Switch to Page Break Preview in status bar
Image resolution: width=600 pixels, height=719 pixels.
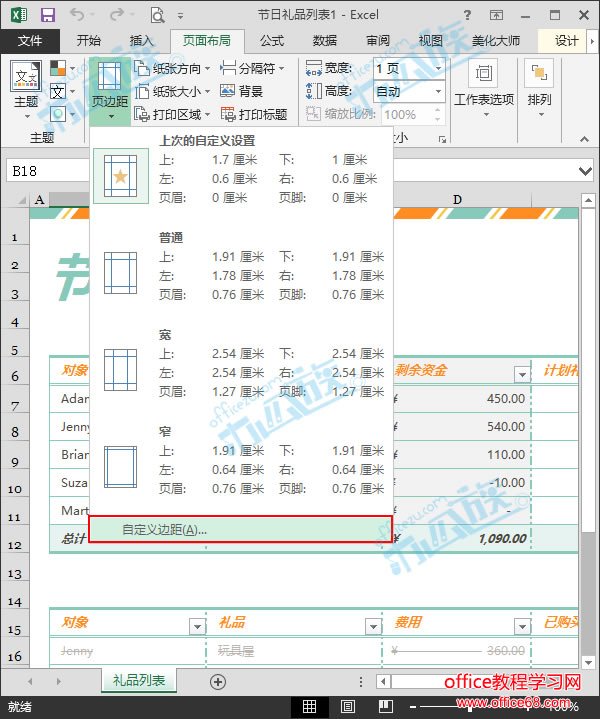click(385, 707)
